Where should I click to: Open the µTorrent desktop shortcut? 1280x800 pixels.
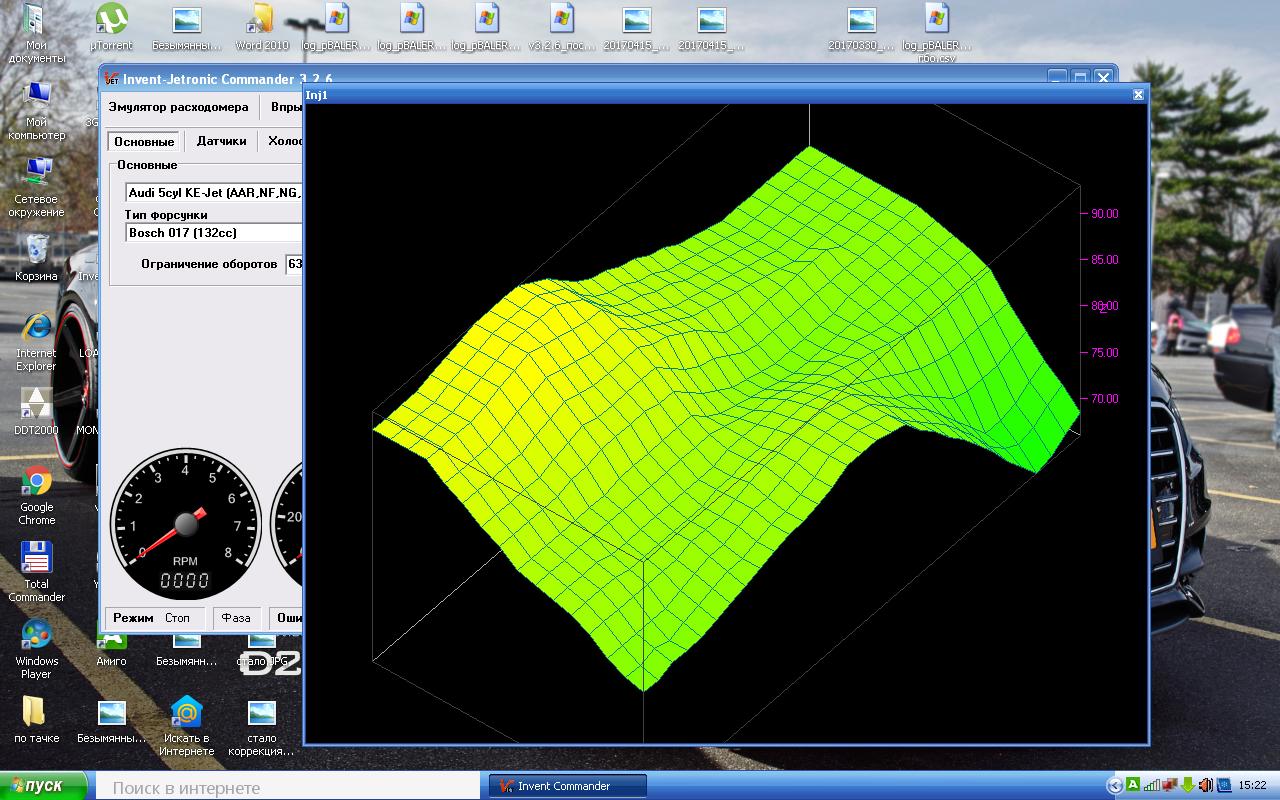click(111, 28)
